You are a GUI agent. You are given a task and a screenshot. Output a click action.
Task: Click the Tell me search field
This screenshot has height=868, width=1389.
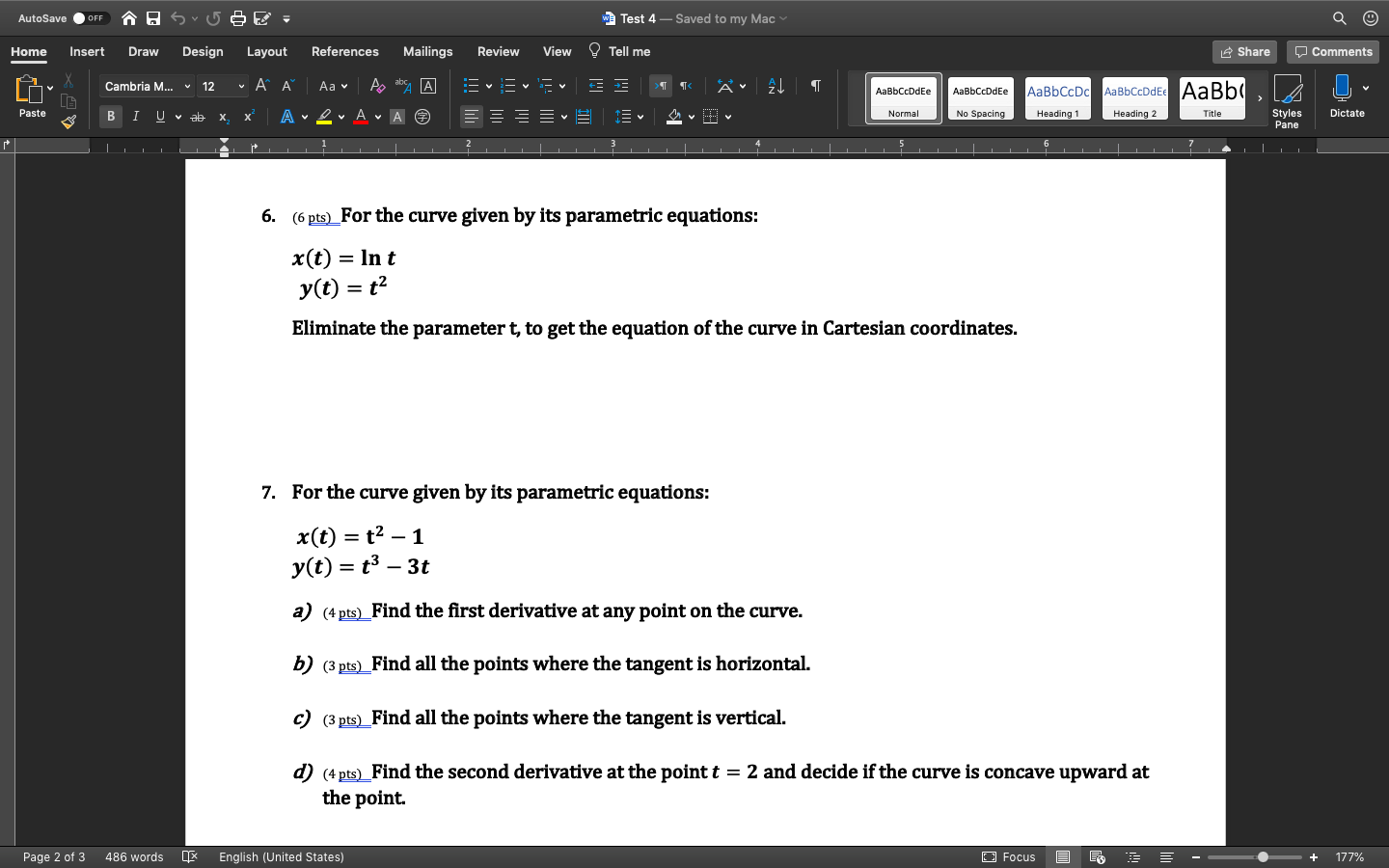[619, 51]
